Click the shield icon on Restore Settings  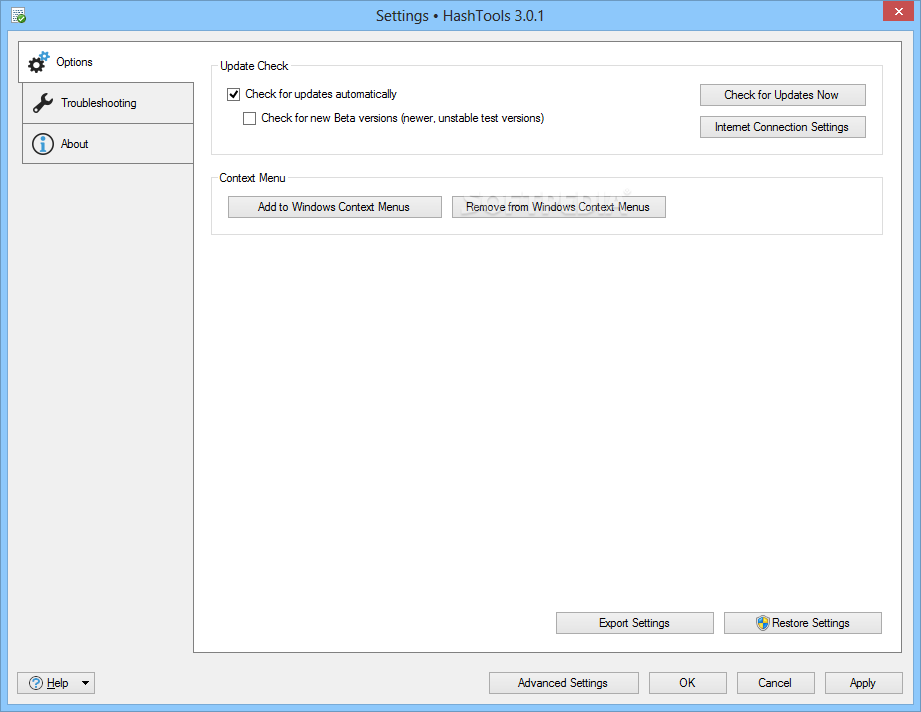click(762, 623)
